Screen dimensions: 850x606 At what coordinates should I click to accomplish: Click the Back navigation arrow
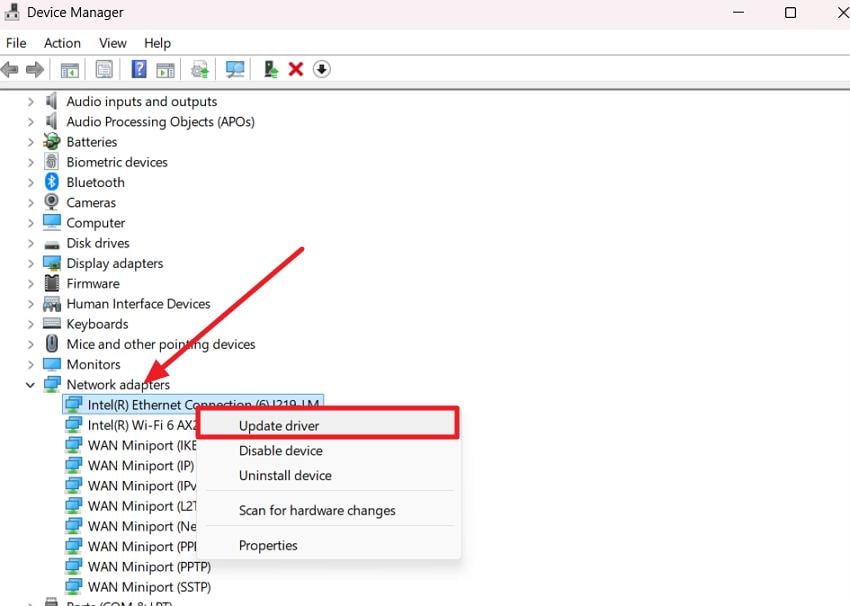10,68
